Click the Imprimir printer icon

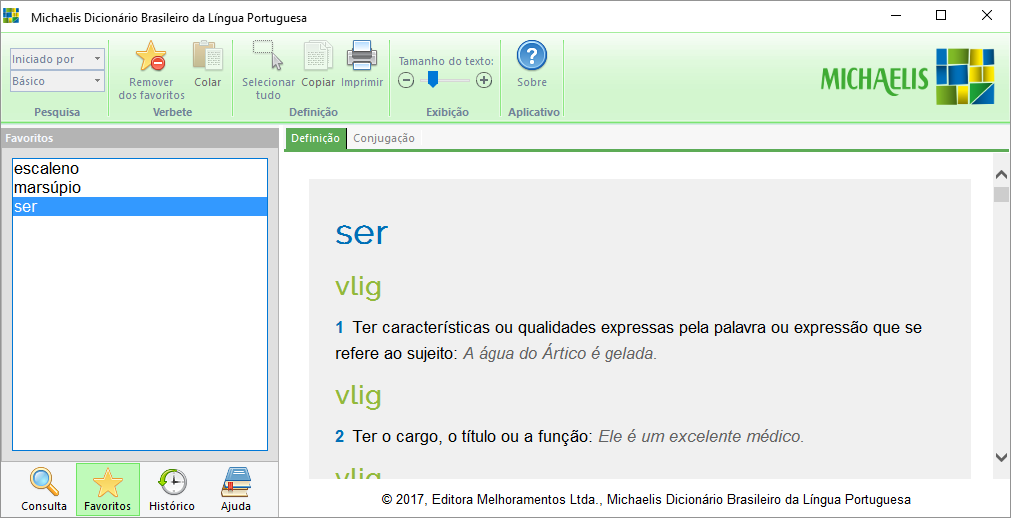362,55
